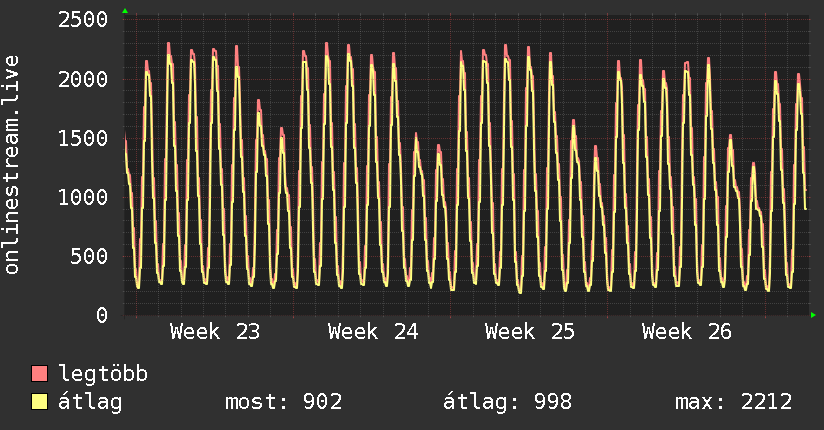
Task: Select the 'átlag: 998' statistic
Action: point(507,402)
